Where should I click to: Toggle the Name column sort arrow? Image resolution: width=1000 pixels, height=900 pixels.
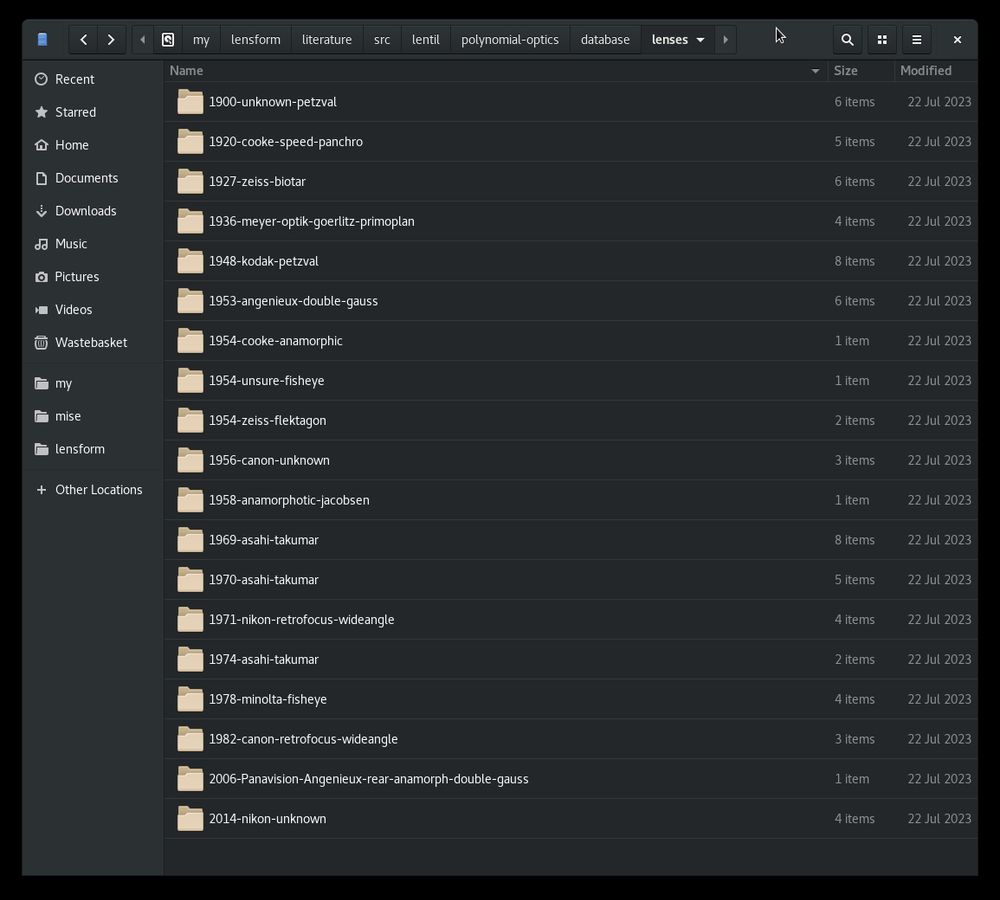point(815,71)
